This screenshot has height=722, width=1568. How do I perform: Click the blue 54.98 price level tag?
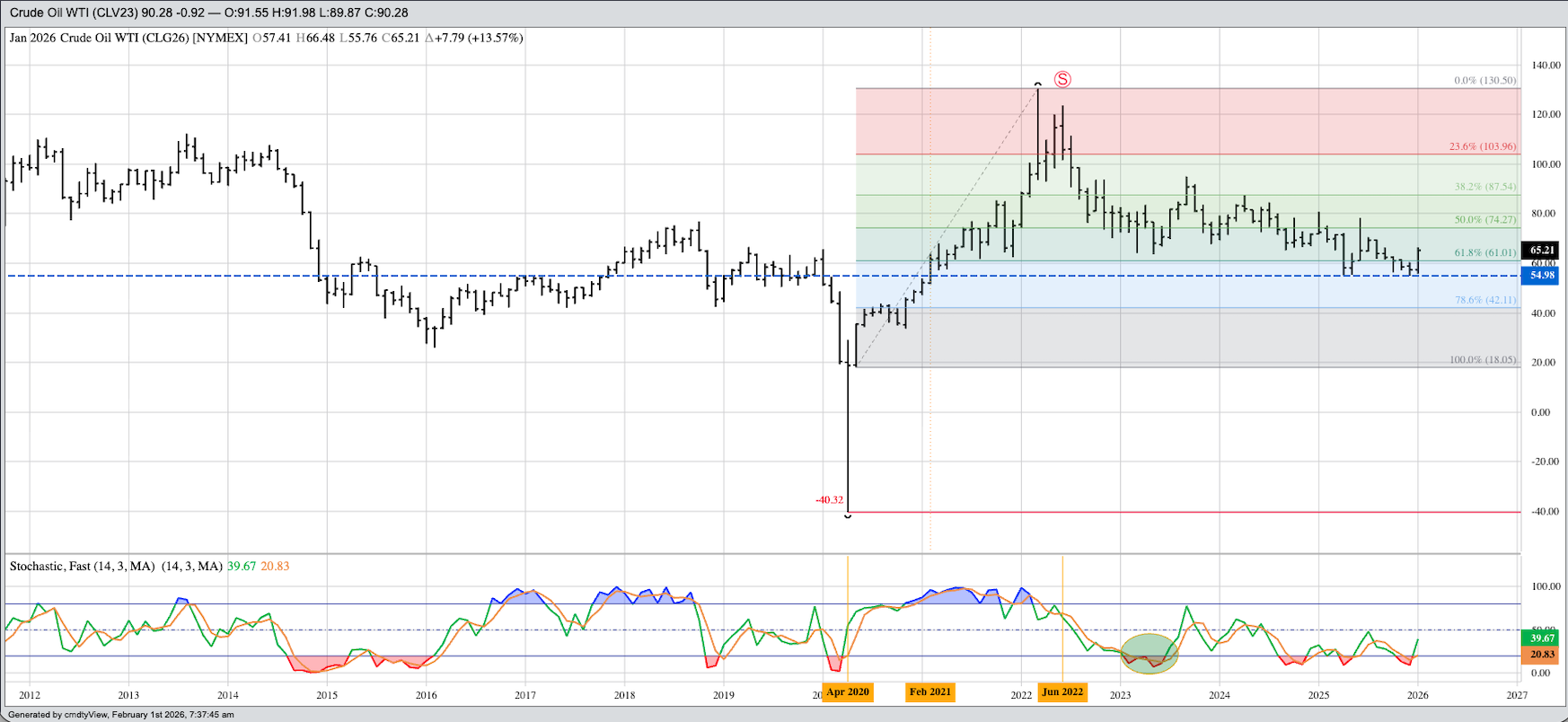point(1542,276)
